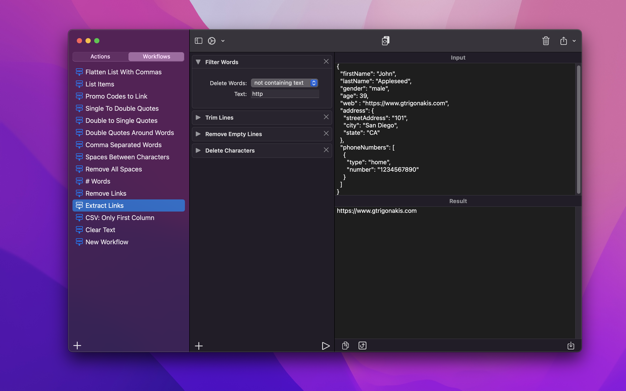The width and height of the screenshot is (626, 391).
Task: Expand the Trim Lines action
Action: (198, 117)
